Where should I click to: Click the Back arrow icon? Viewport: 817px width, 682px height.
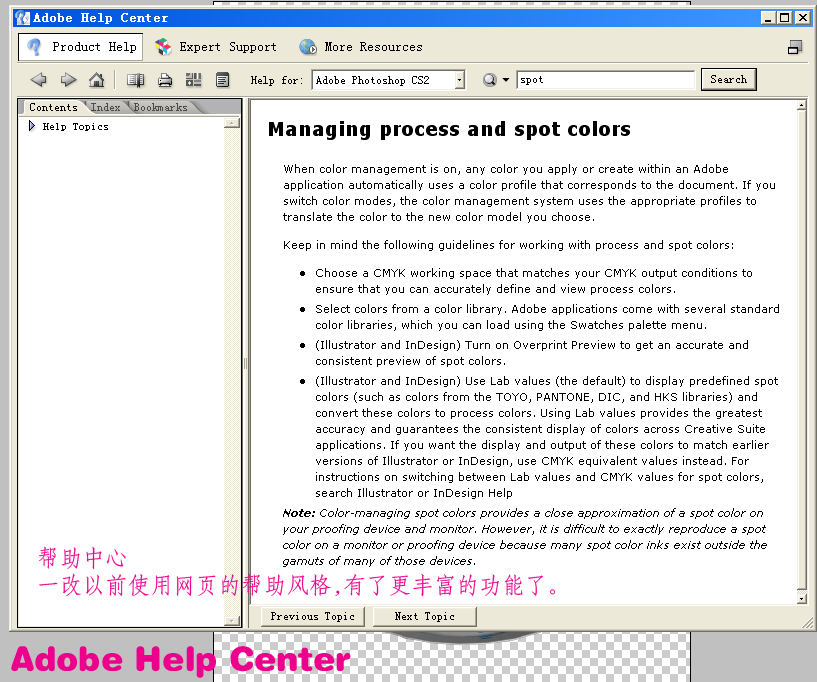[x=39, y=80]
